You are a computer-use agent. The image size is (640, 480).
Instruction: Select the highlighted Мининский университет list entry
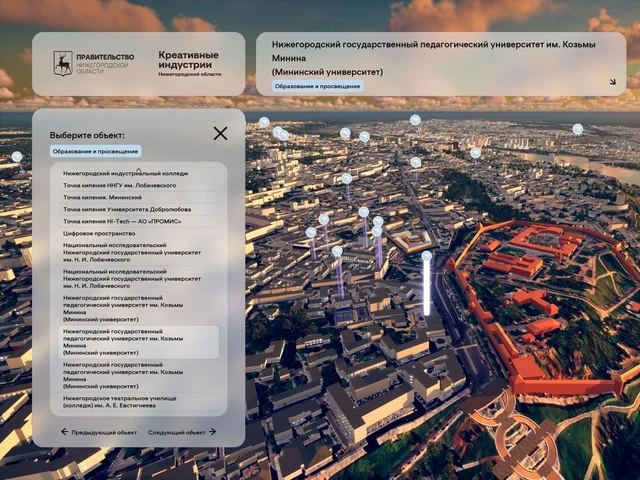pyautogui.click(x=138, y=342)
